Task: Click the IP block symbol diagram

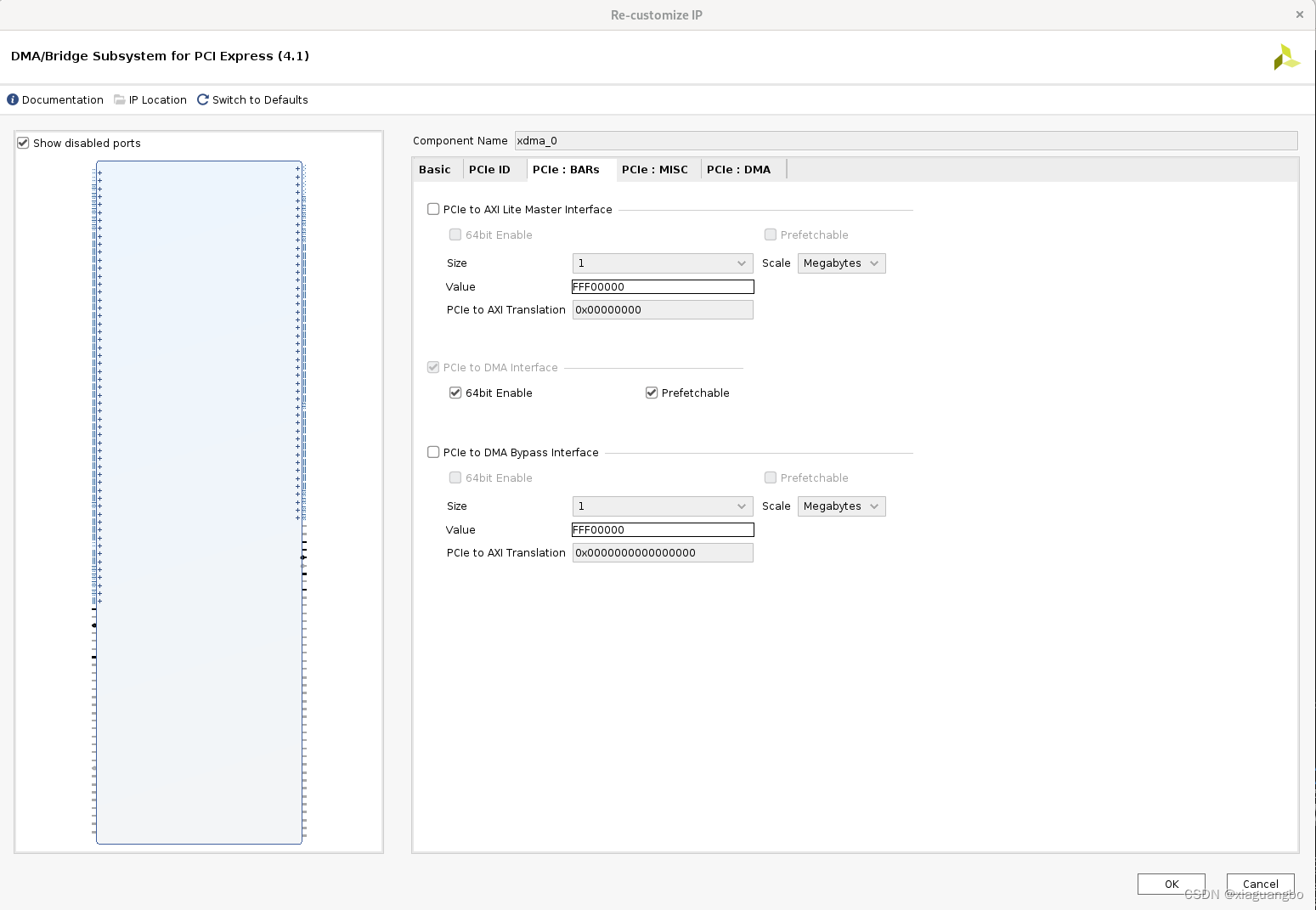Action: 199,502
